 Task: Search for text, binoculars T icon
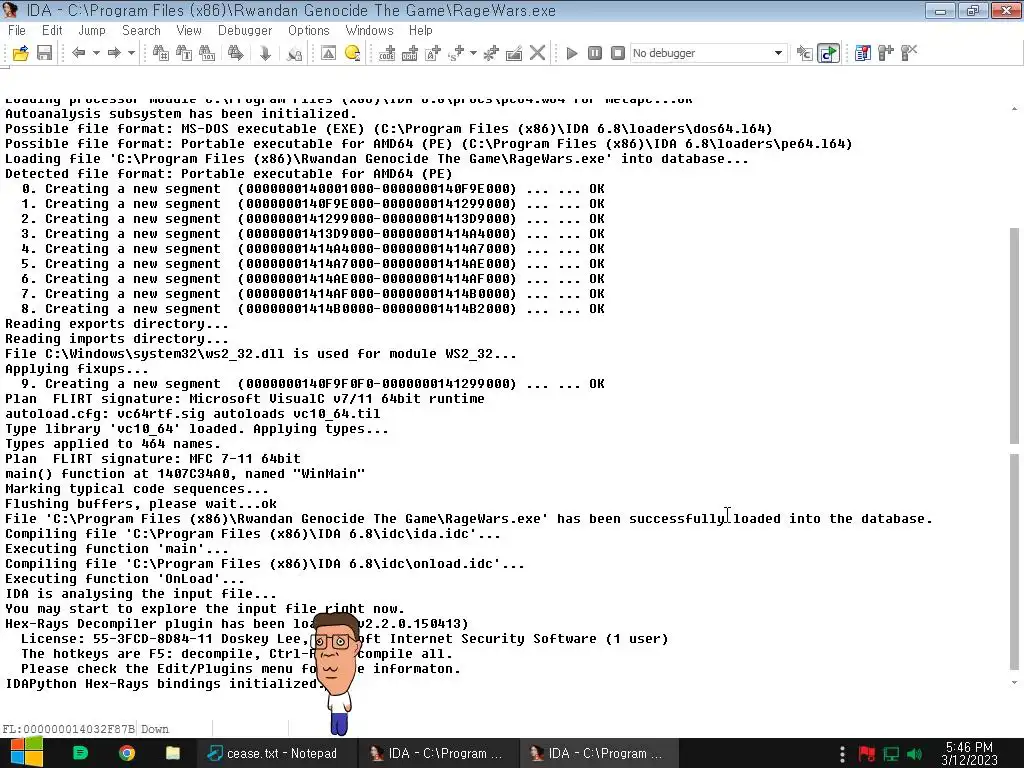point(184,53)
